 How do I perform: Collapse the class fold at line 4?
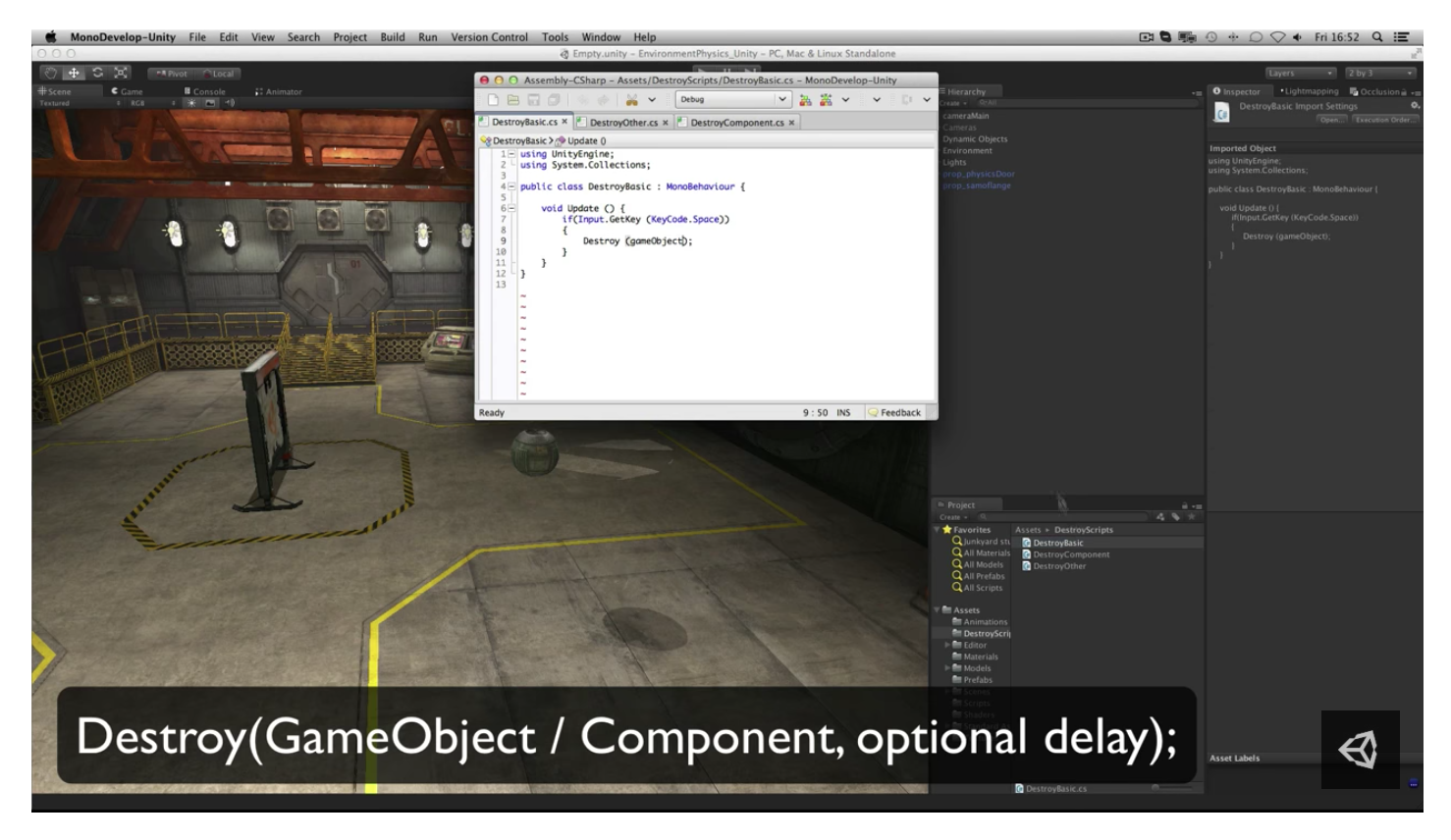coord(511,186)
